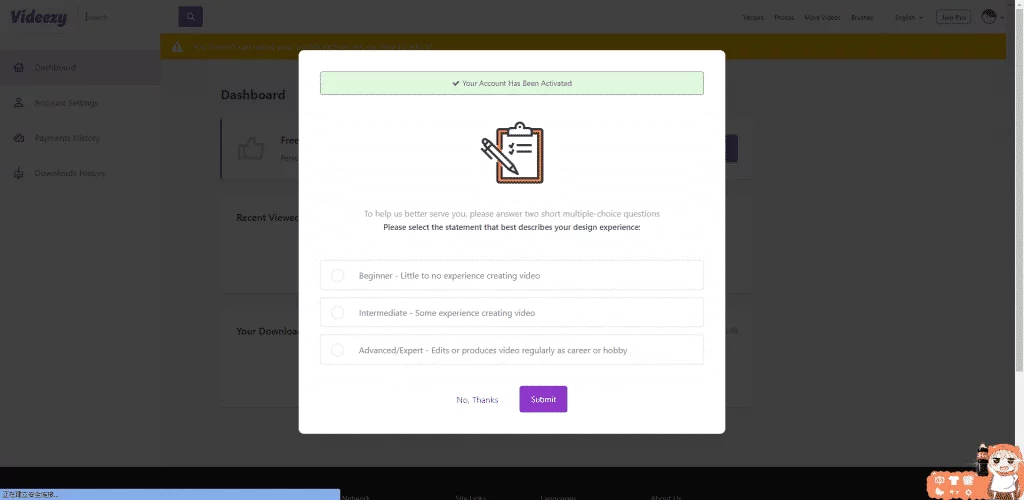1024x500 pixels.
Task: Click the Account Settings person icon
Action: [19, 102]
